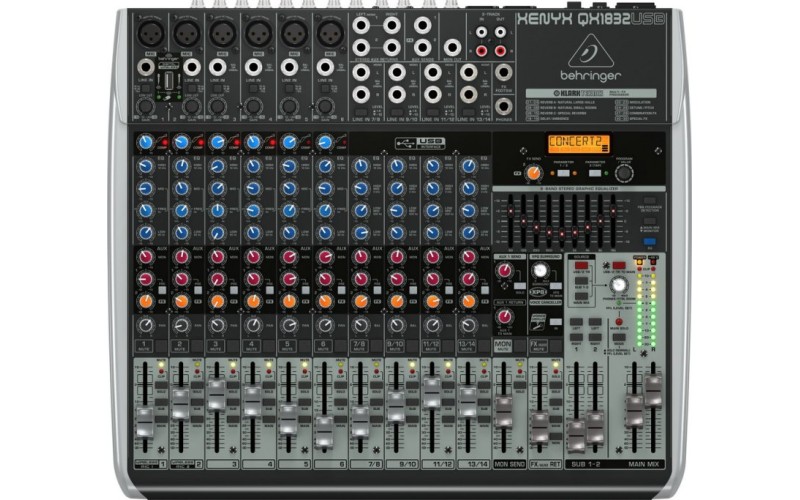The width and height of the screenshot is (800, 500).
Task: Click the PHONES output jack
Action: tap(504, 107)
